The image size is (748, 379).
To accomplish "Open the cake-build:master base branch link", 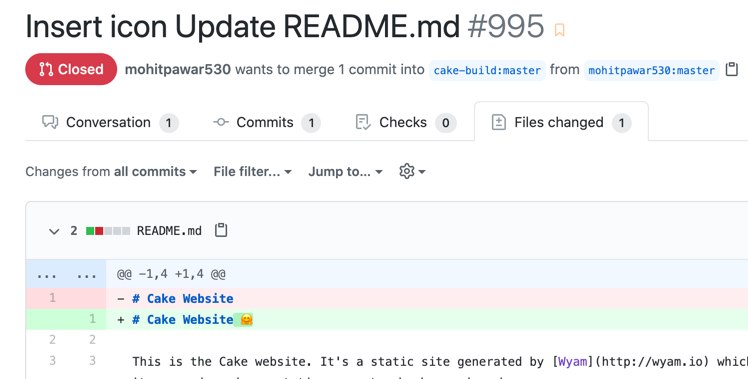I will point(487,71).
